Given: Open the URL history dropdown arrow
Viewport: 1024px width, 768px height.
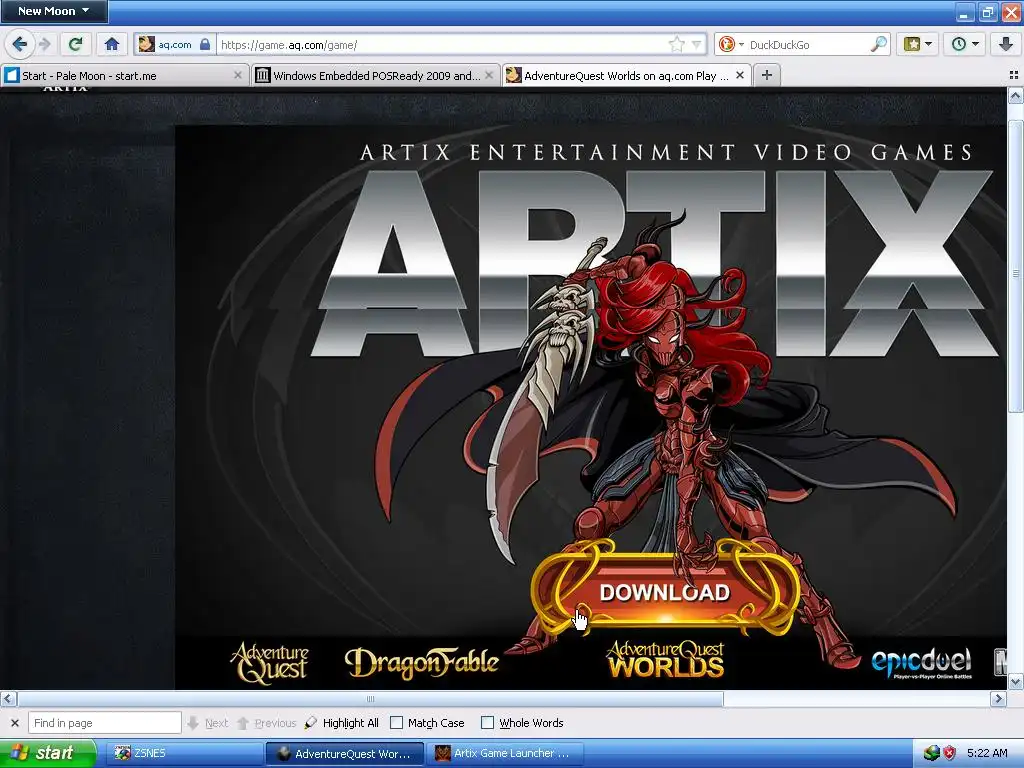Looking at the screenshot, I should pyautogui.click(x=696, y=45).
